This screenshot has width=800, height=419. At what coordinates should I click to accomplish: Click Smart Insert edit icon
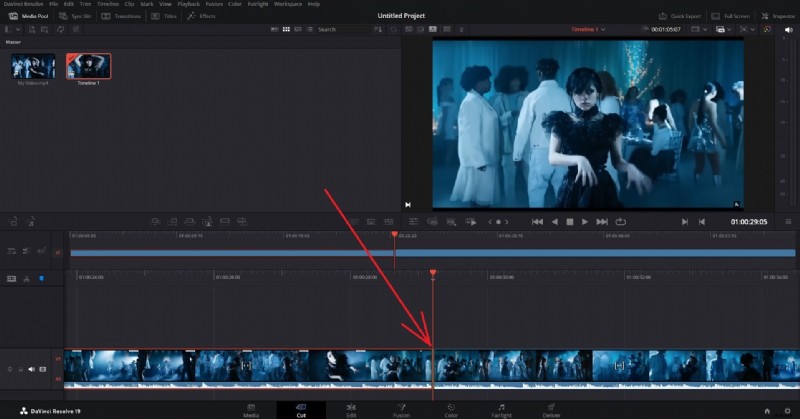point(156,222)
